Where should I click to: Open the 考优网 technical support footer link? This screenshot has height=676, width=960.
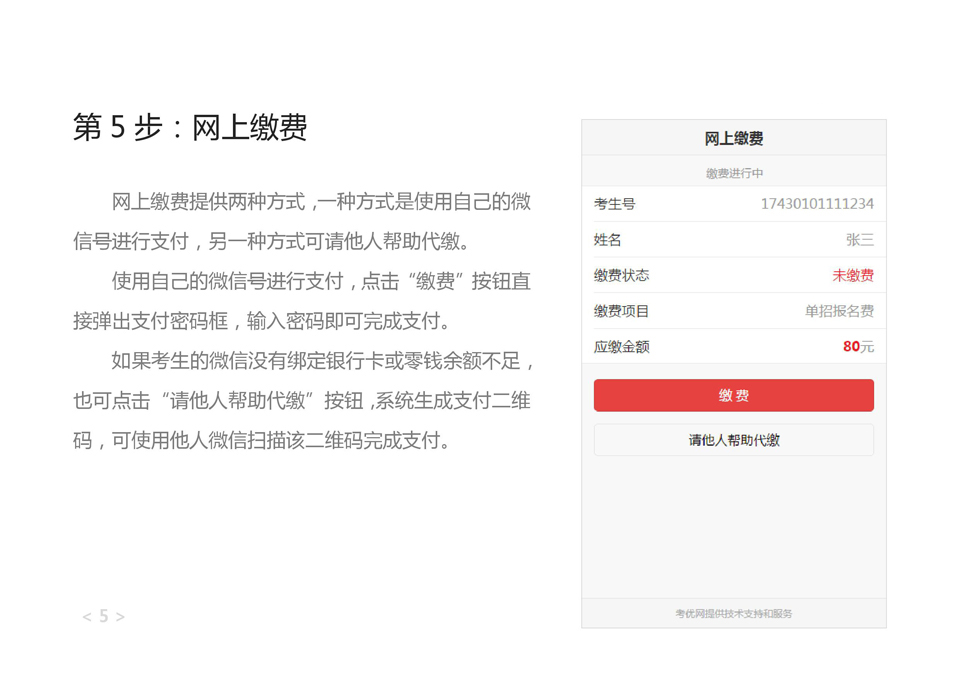pos(733,613)
